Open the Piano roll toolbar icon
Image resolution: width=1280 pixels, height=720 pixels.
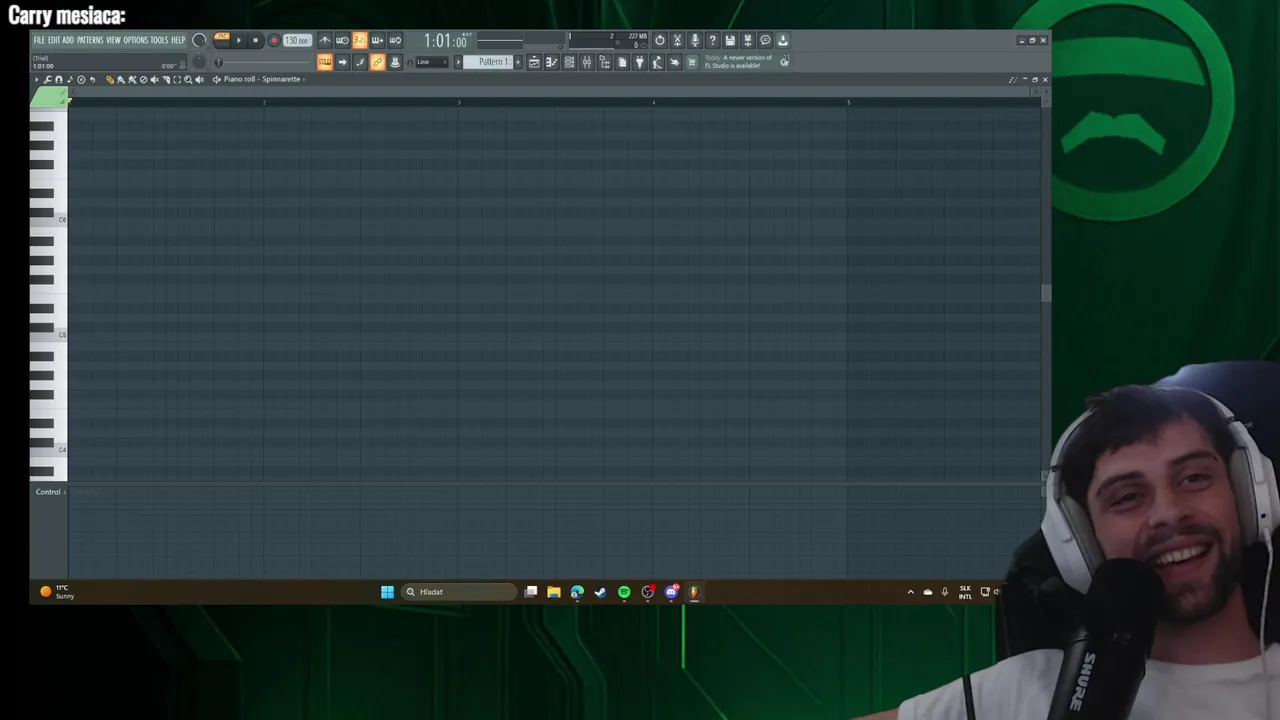(552, 62)
